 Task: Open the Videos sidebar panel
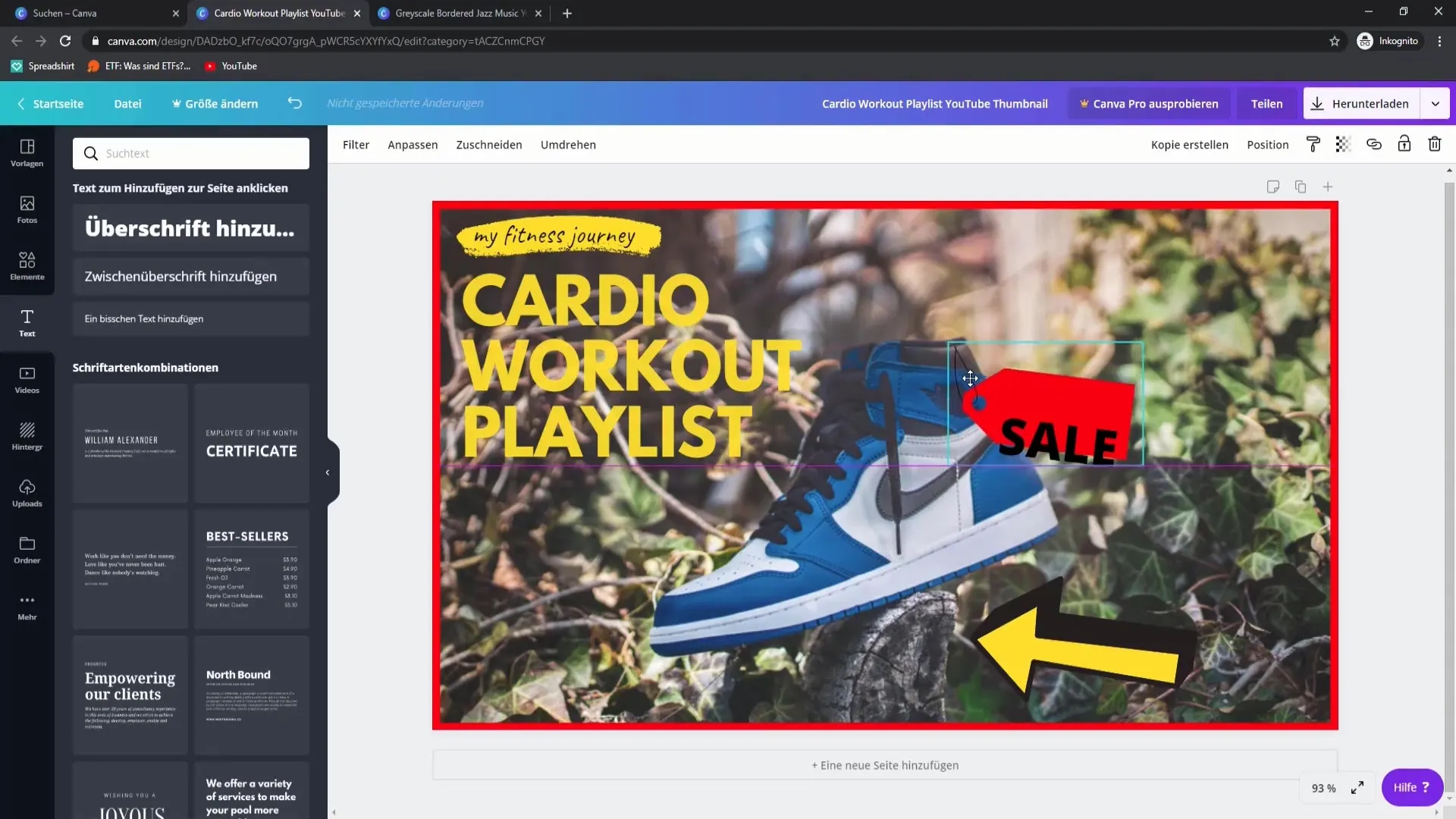click(27, 380)
